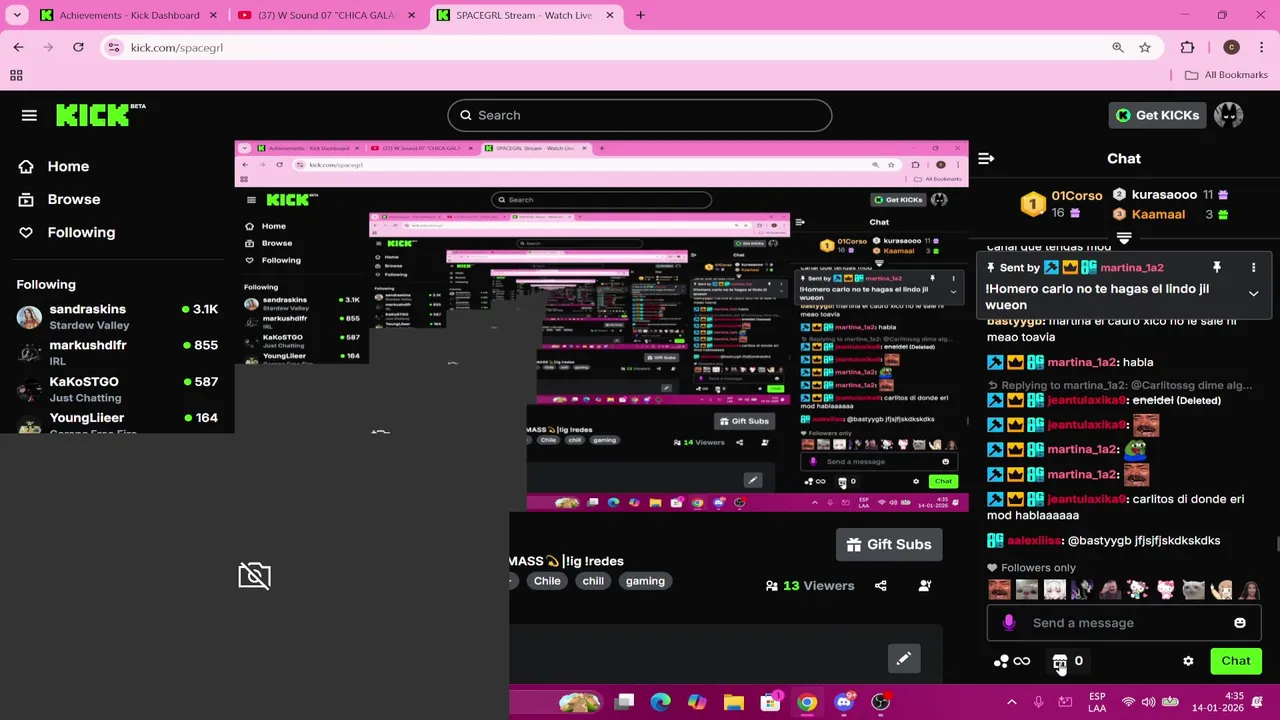Share the stream with share icon
This screenshot has height=720, width=1280.
[x=881, y=586]
